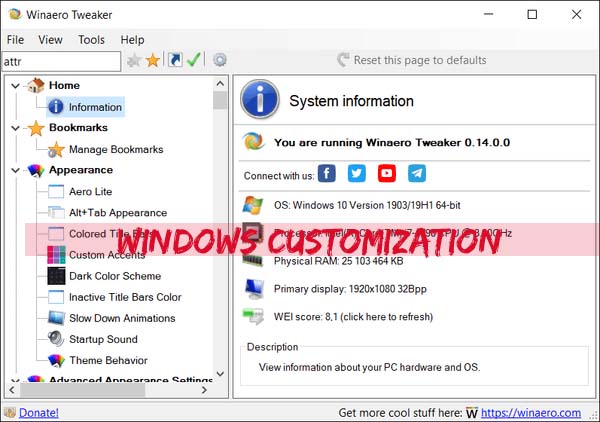The height and width of the screenshot is (422, 600).
Task: Click the Primary display monitor icon
Action: click(x=254, y=289)
